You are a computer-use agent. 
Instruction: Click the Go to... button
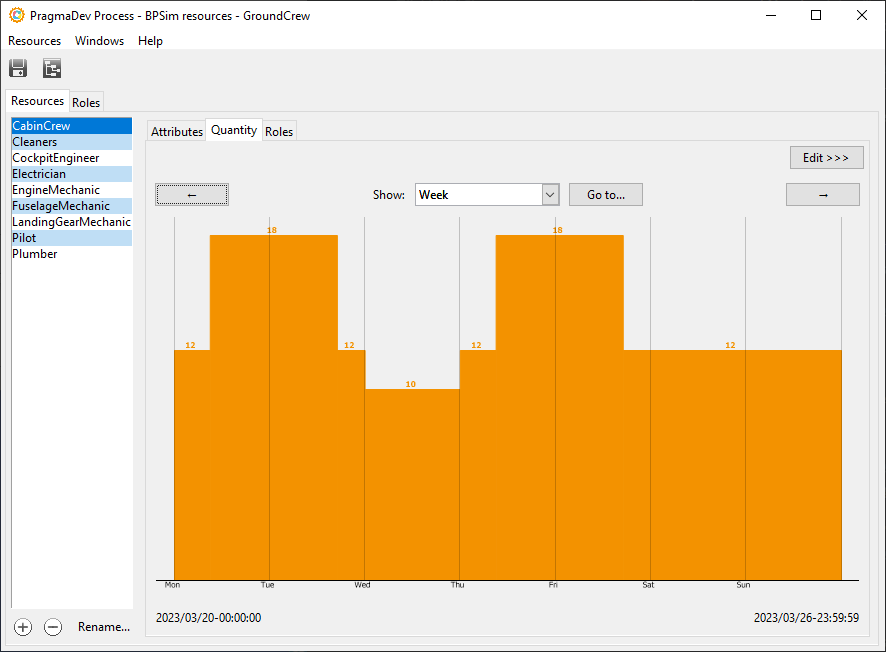click(x=605, y=195)
